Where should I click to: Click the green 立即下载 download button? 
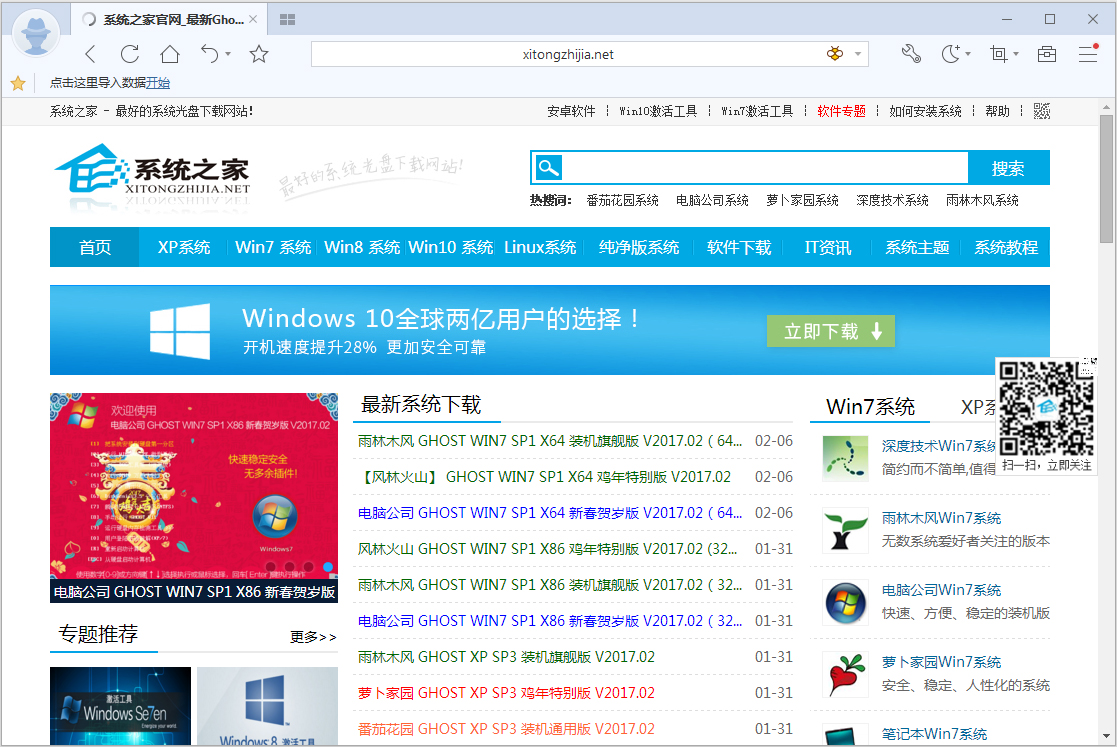click(831, 330)
